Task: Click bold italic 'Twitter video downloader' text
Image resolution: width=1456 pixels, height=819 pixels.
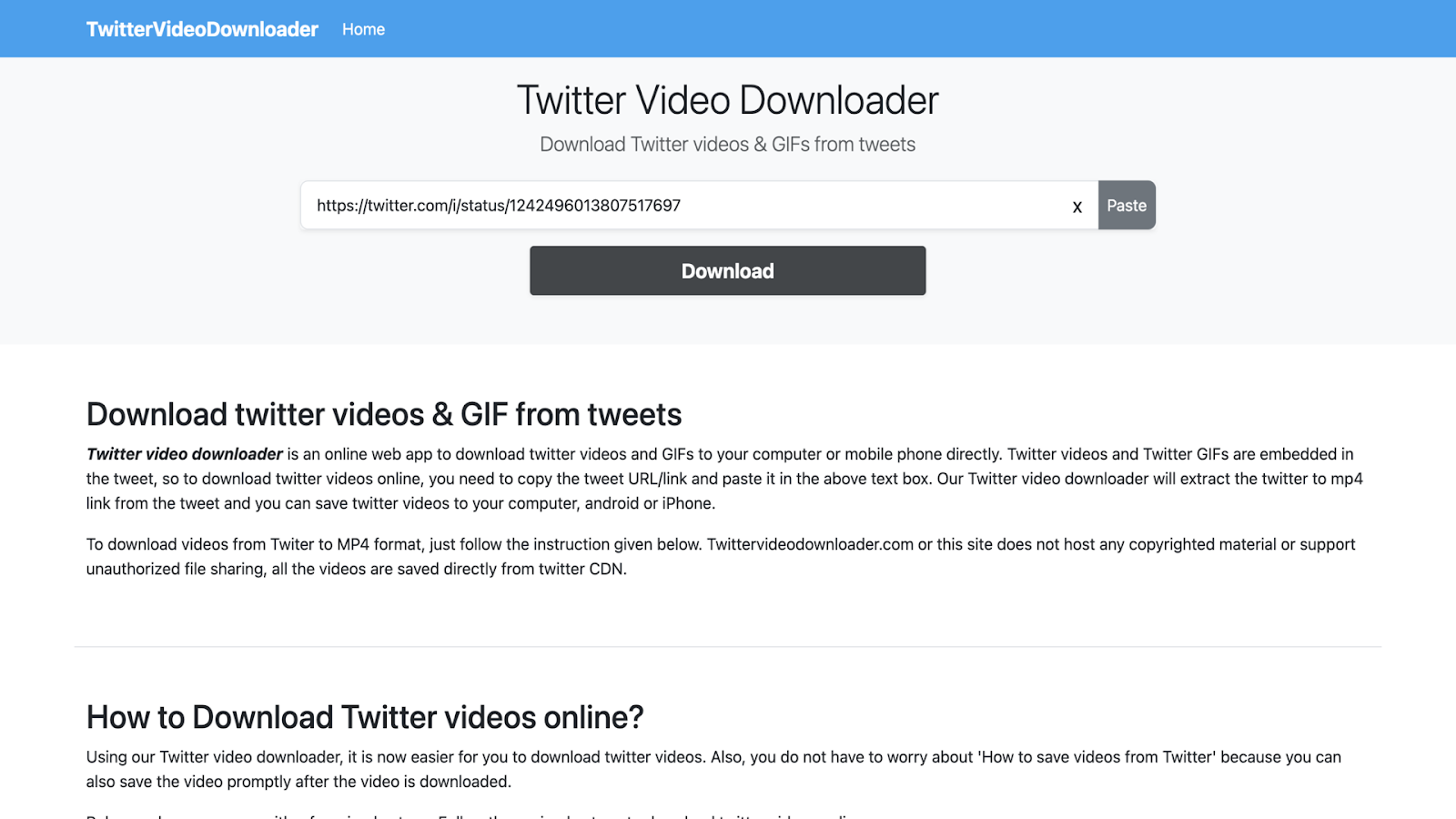Action: click(x=185, y=454)
